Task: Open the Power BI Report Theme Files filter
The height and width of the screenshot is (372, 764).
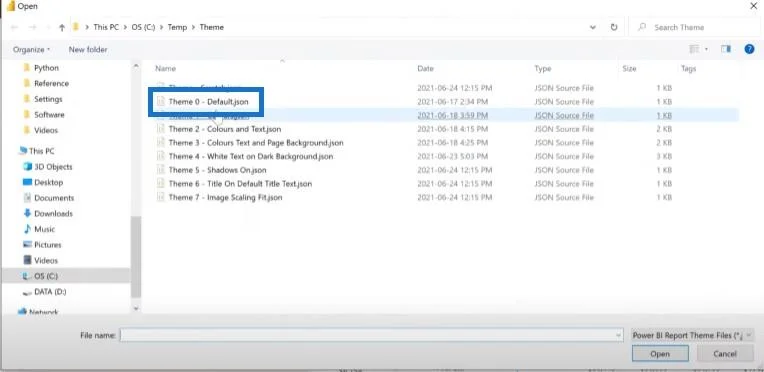Action: (692, 335)
